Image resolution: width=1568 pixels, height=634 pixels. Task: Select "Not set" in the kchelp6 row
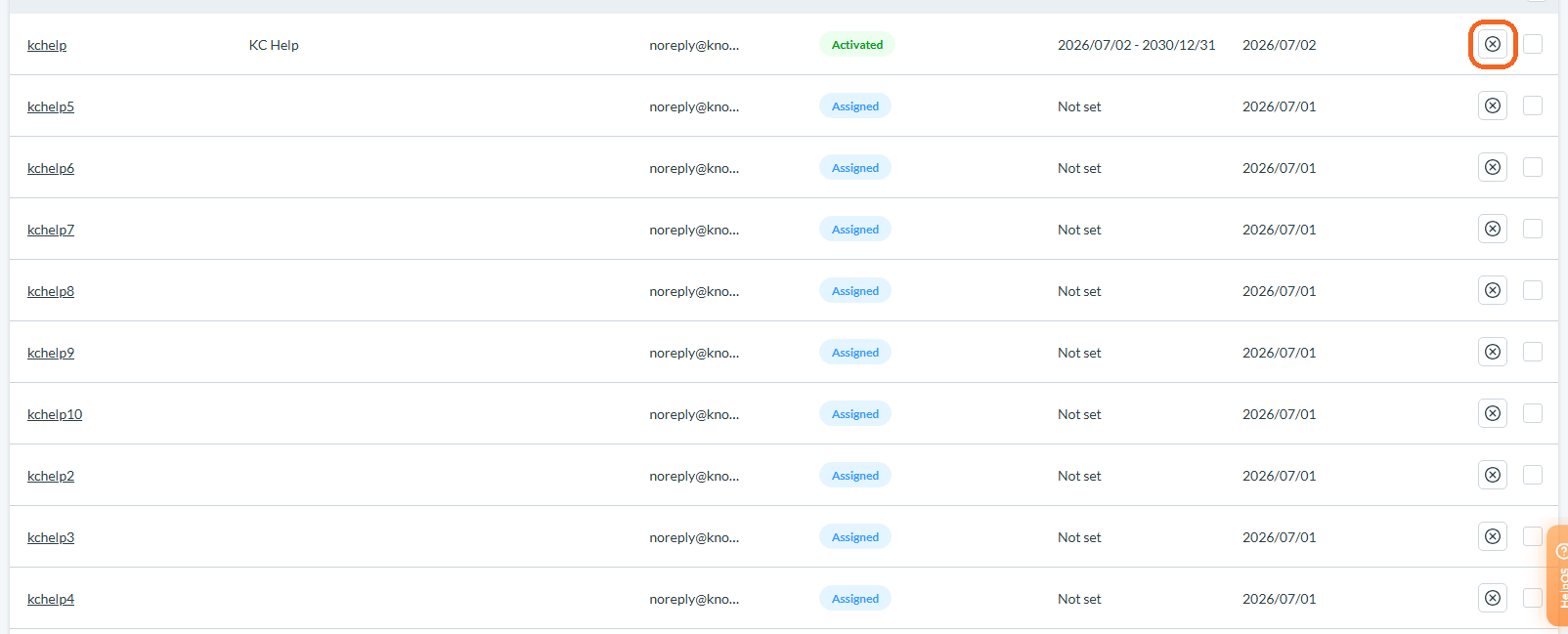point(1079,168)
